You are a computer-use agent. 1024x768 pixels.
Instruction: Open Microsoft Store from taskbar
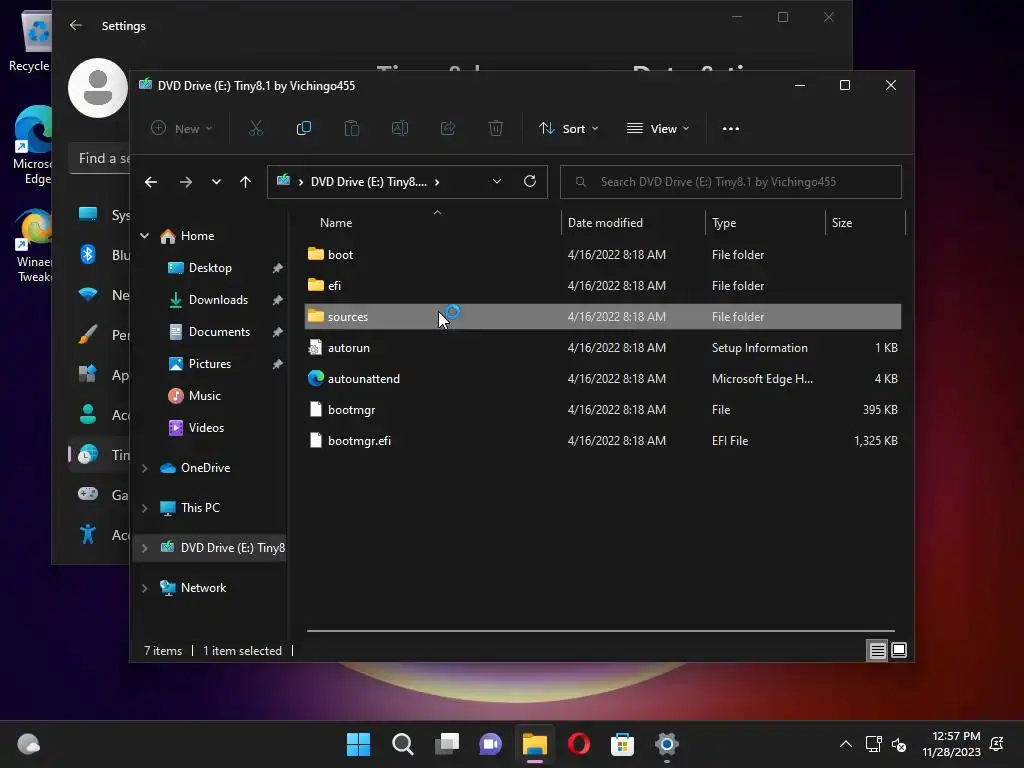pyautogui.click(x=622, y=744)
